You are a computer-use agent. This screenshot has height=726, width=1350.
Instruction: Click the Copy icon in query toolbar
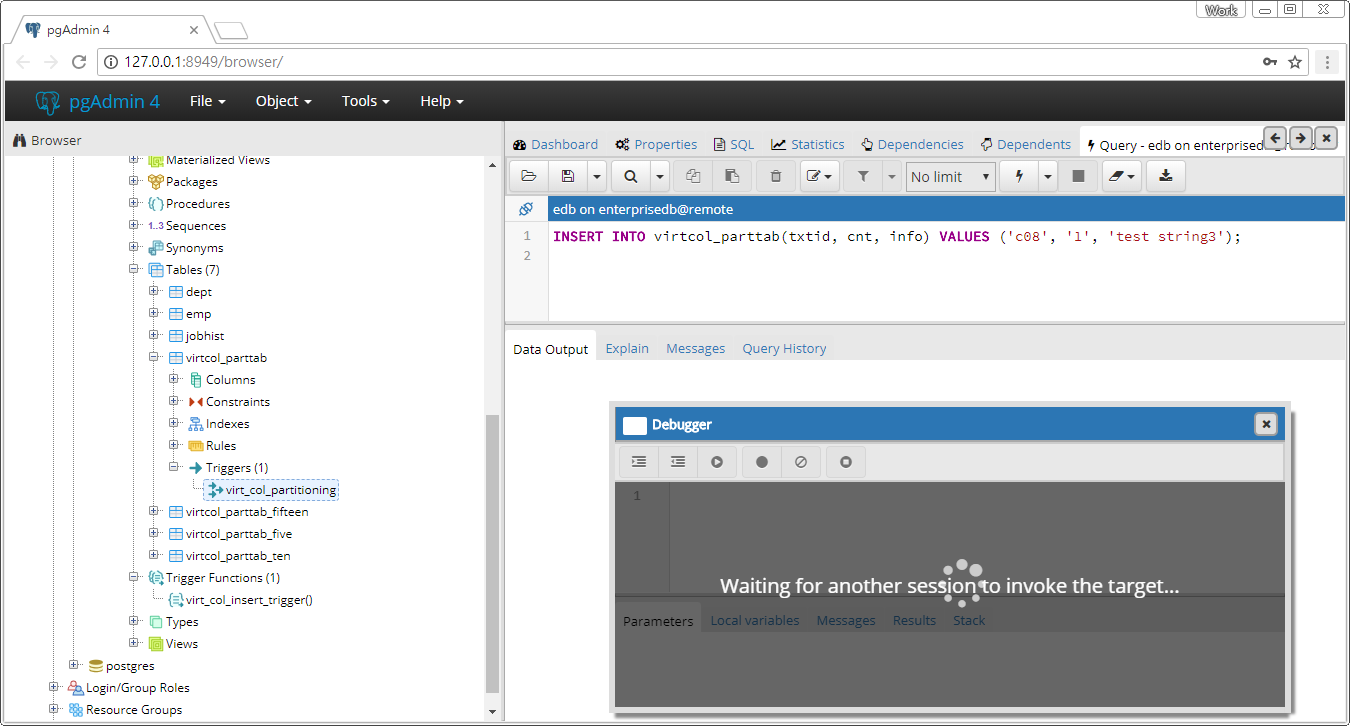693,177
